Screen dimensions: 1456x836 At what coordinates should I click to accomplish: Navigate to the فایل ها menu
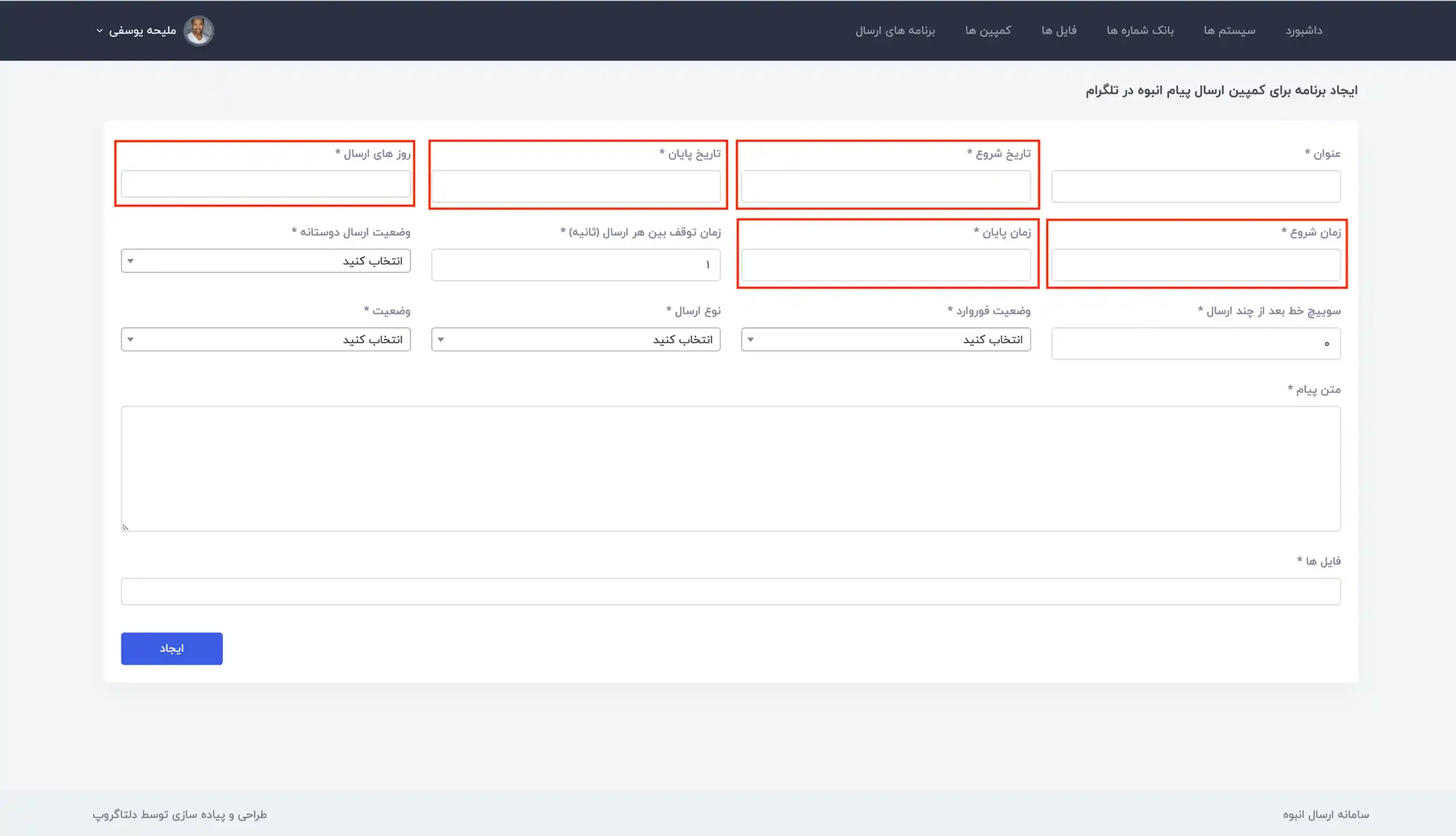[1058, 31]
